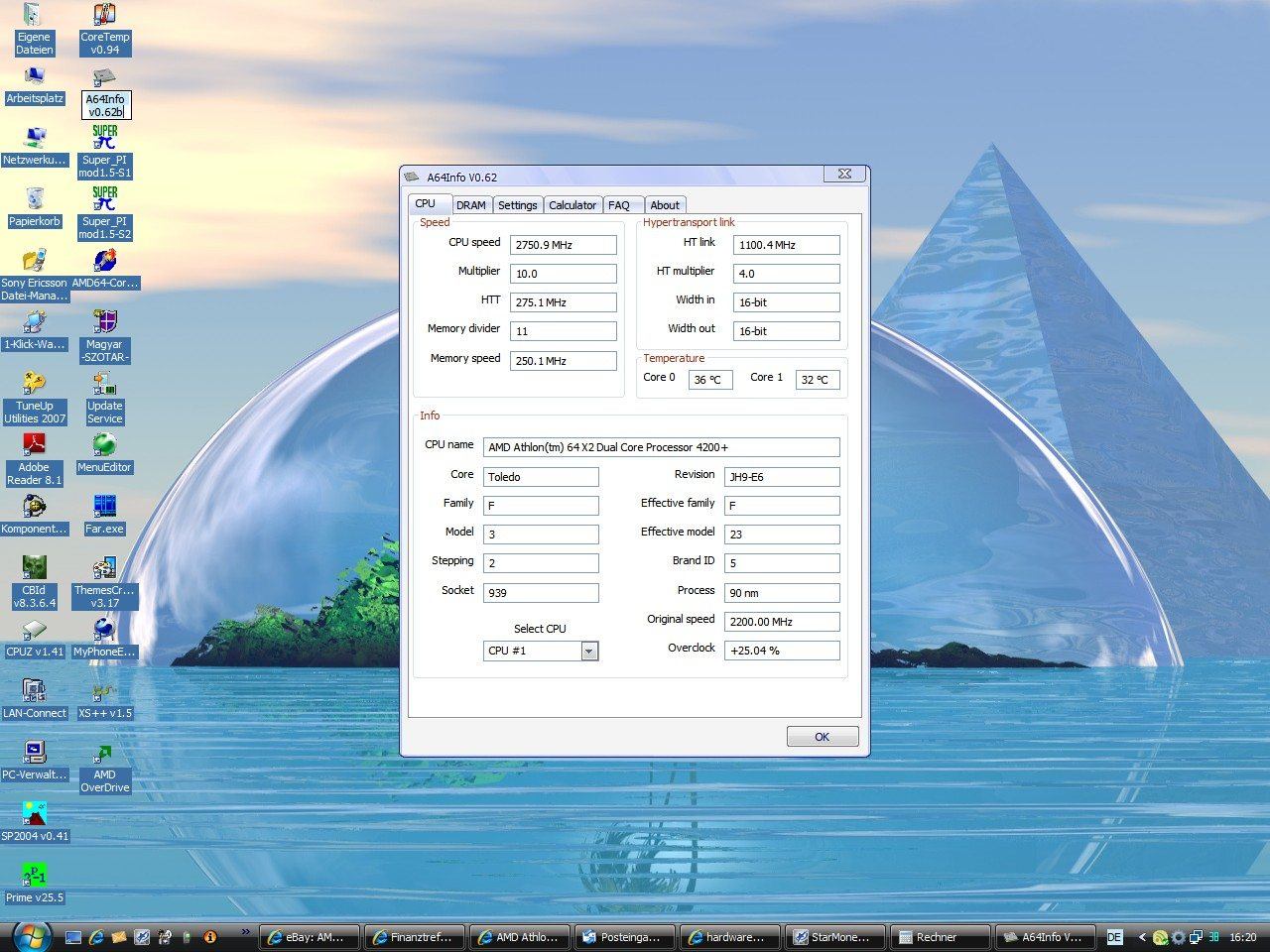
Task: Click the Show Desktop quick launch icon
Action: [x=73, y=937]
